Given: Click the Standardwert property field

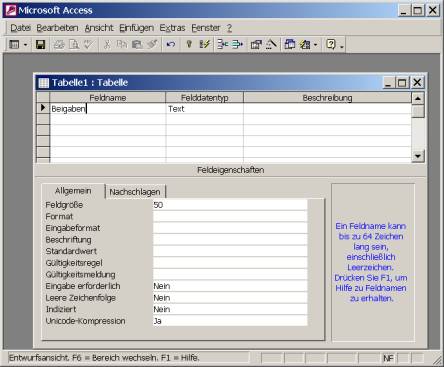Looking at the screenshot, I should coord(230,251).
